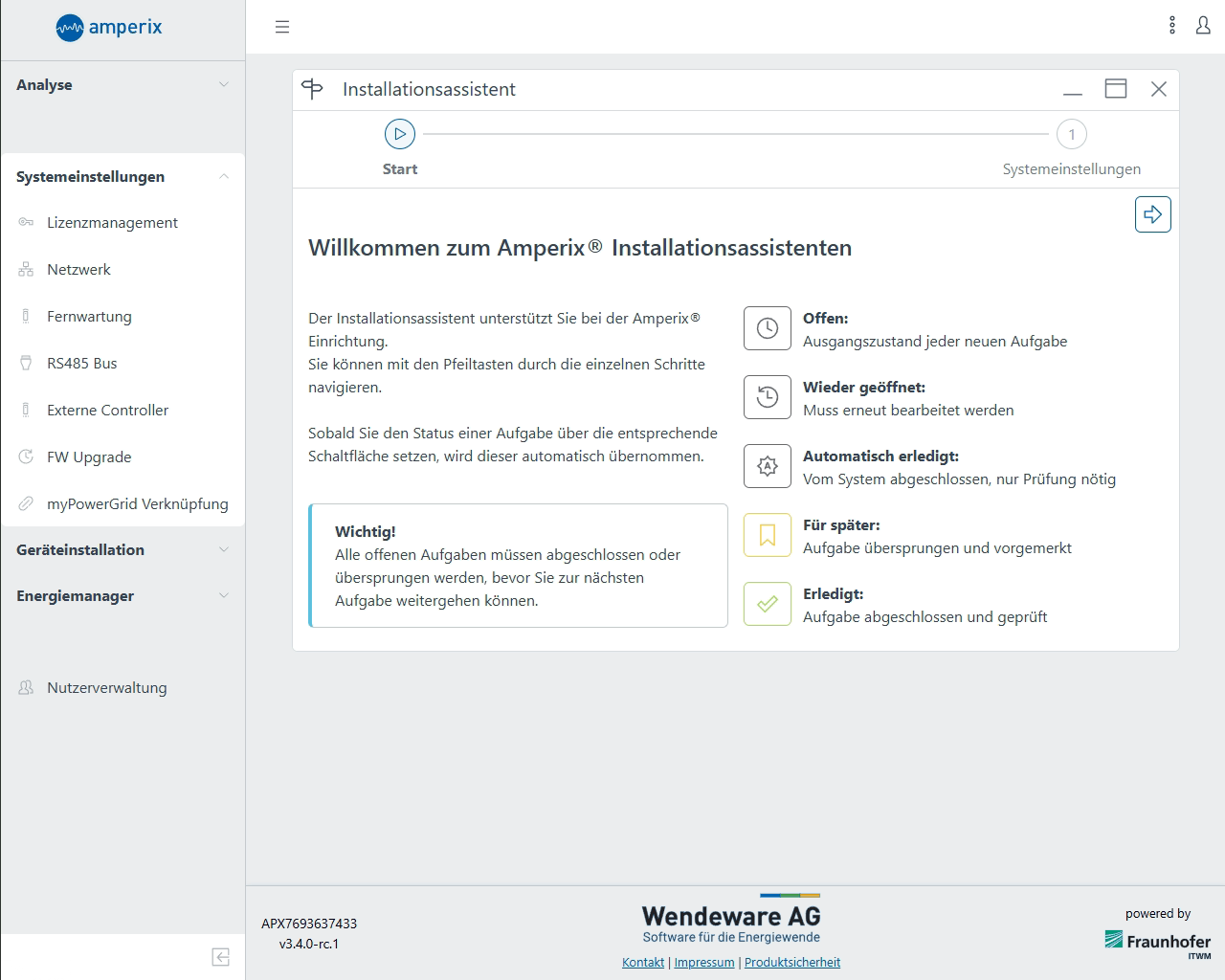Click the Nutzerverwaltung users icon
1225x980 pixels.
click(26, 687)
